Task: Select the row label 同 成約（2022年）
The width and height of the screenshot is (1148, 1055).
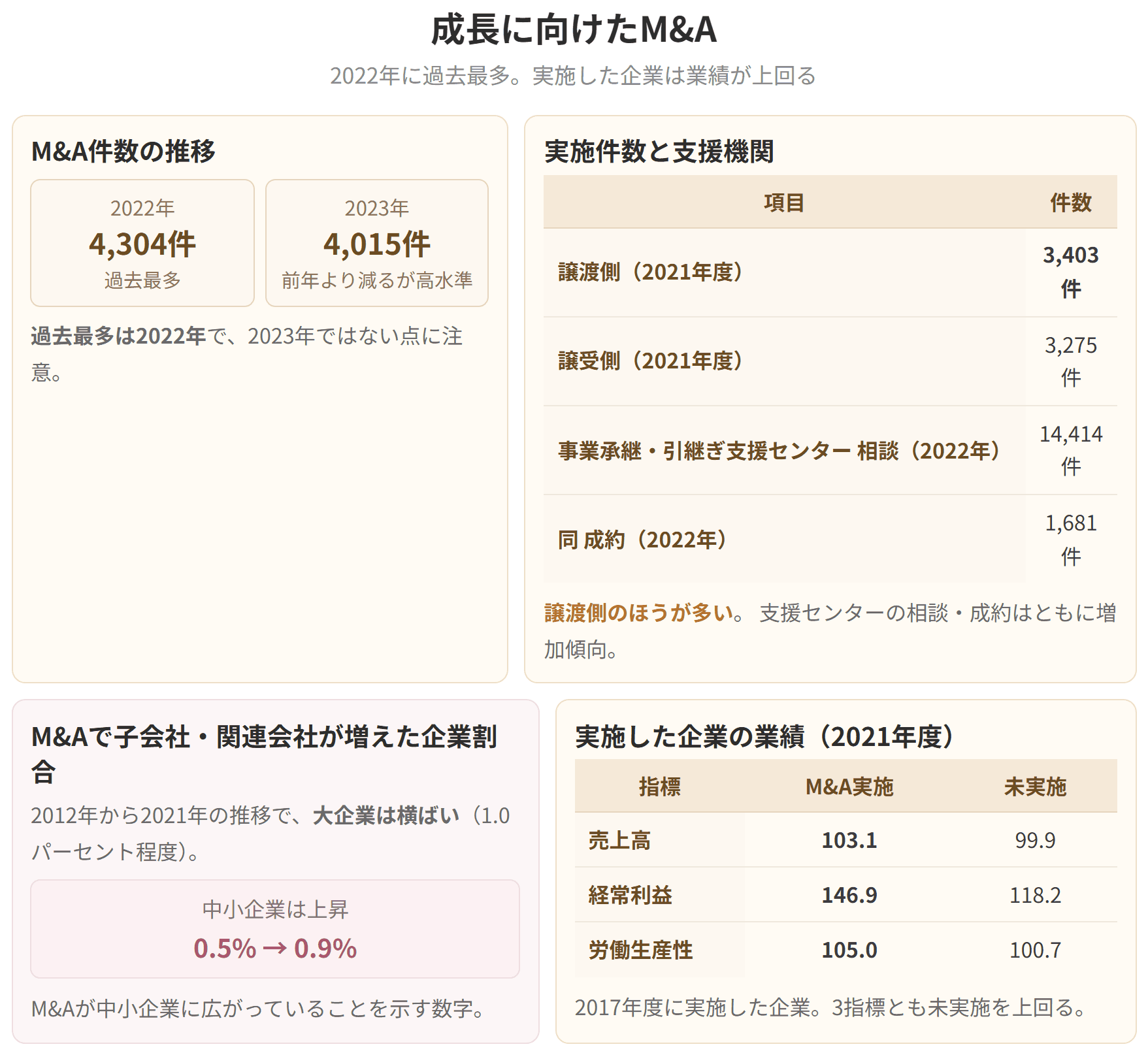Action: pyautogui.click(x=642, y=540)
